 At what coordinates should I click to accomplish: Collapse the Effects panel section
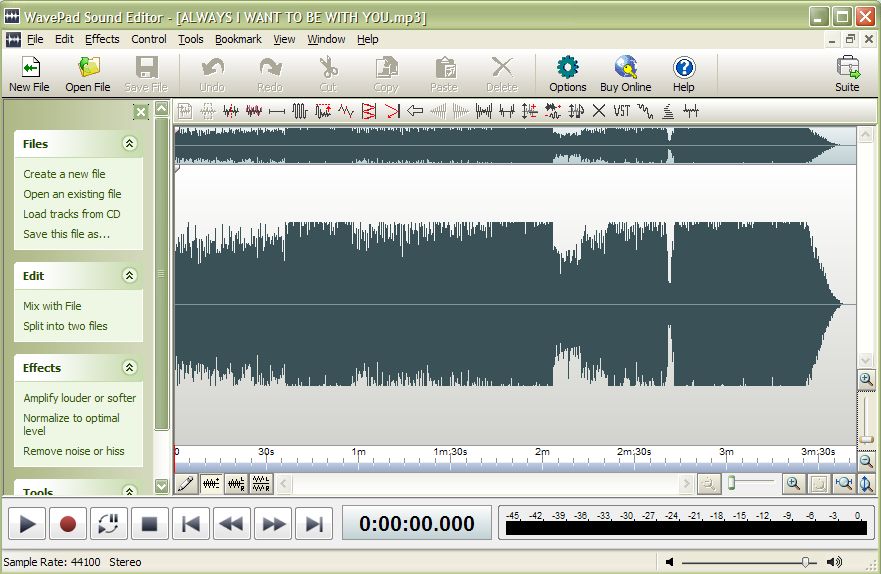tap(129, 367)
